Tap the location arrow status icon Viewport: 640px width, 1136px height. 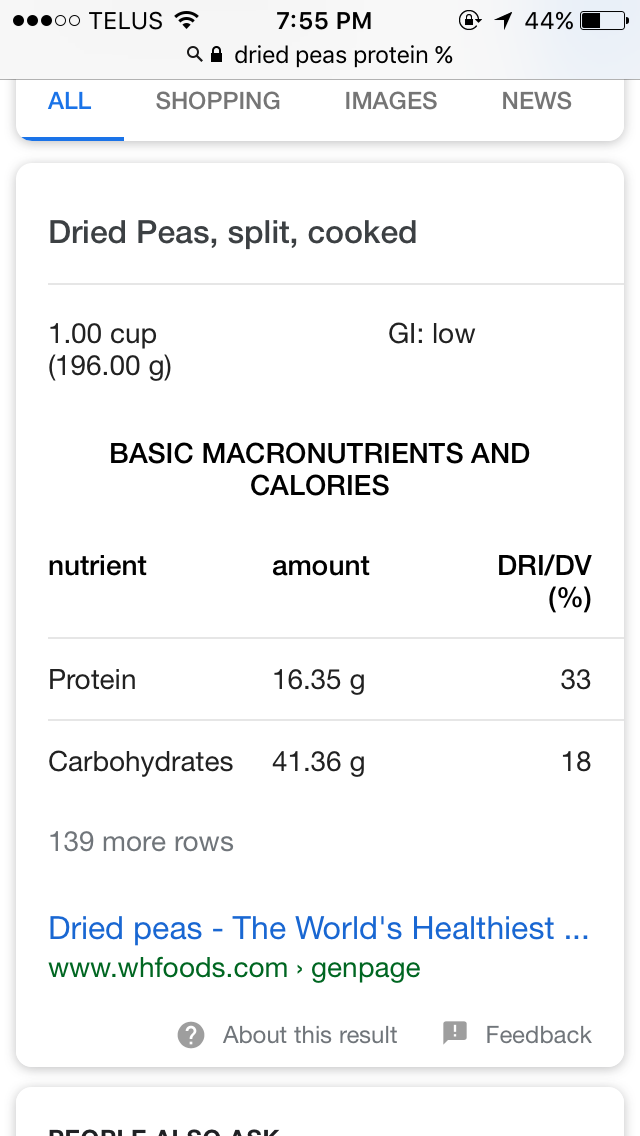502,20
